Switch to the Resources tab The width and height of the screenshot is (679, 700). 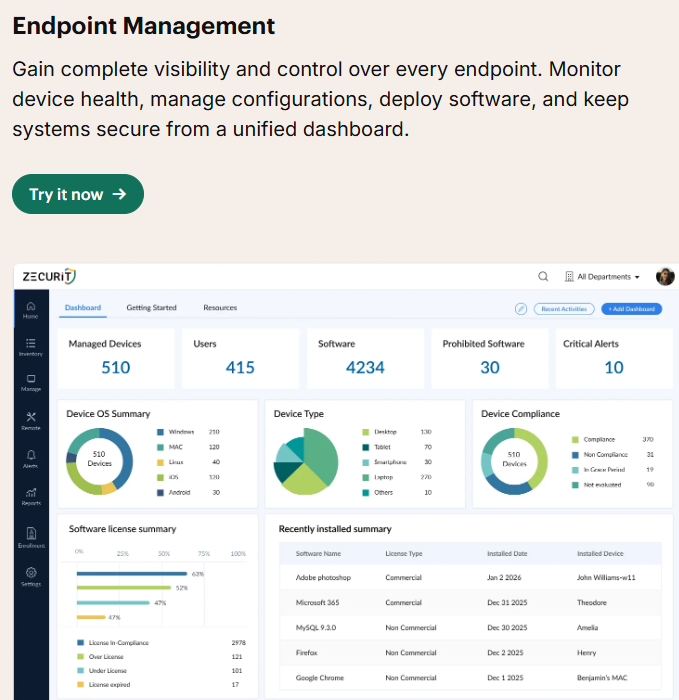pos(220,308)
